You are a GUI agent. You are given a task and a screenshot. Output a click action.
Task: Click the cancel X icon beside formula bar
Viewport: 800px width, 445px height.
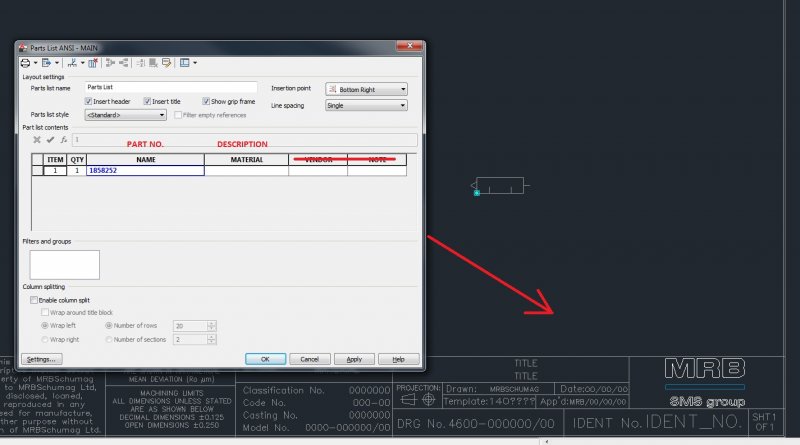click(37, 139)
